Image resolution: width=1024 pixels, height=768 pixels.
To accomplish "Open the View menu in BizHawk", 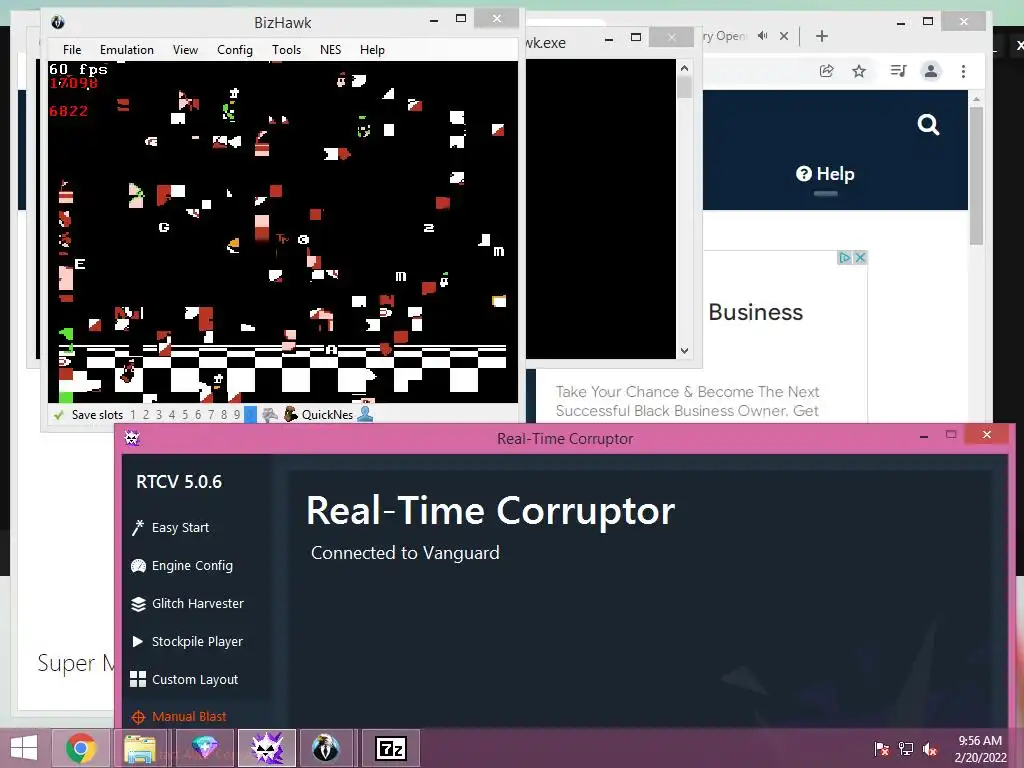I will click(185, 50).
